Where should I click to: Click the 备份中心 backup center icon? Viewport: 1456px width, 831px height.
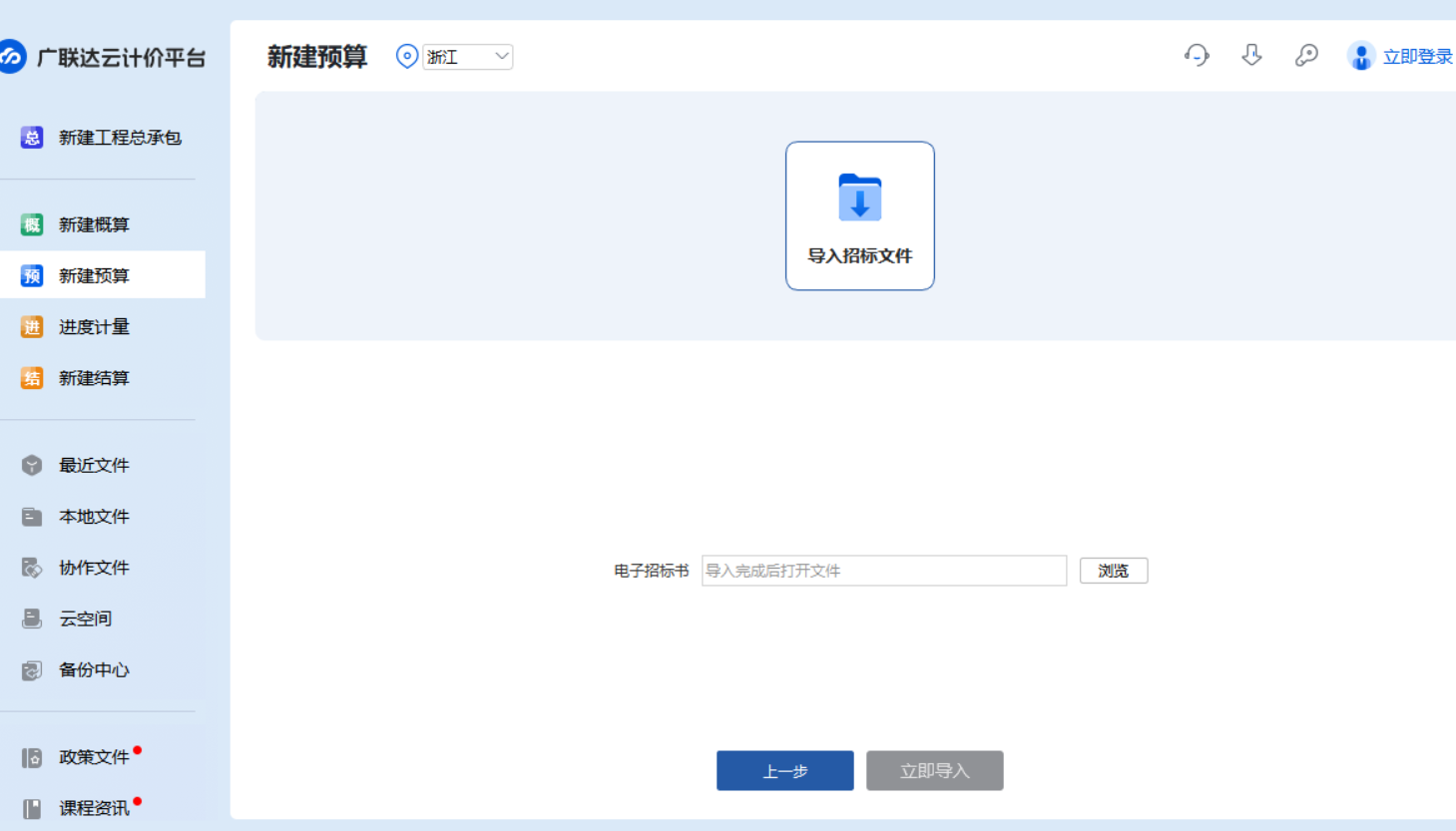(x=31, y=669)
